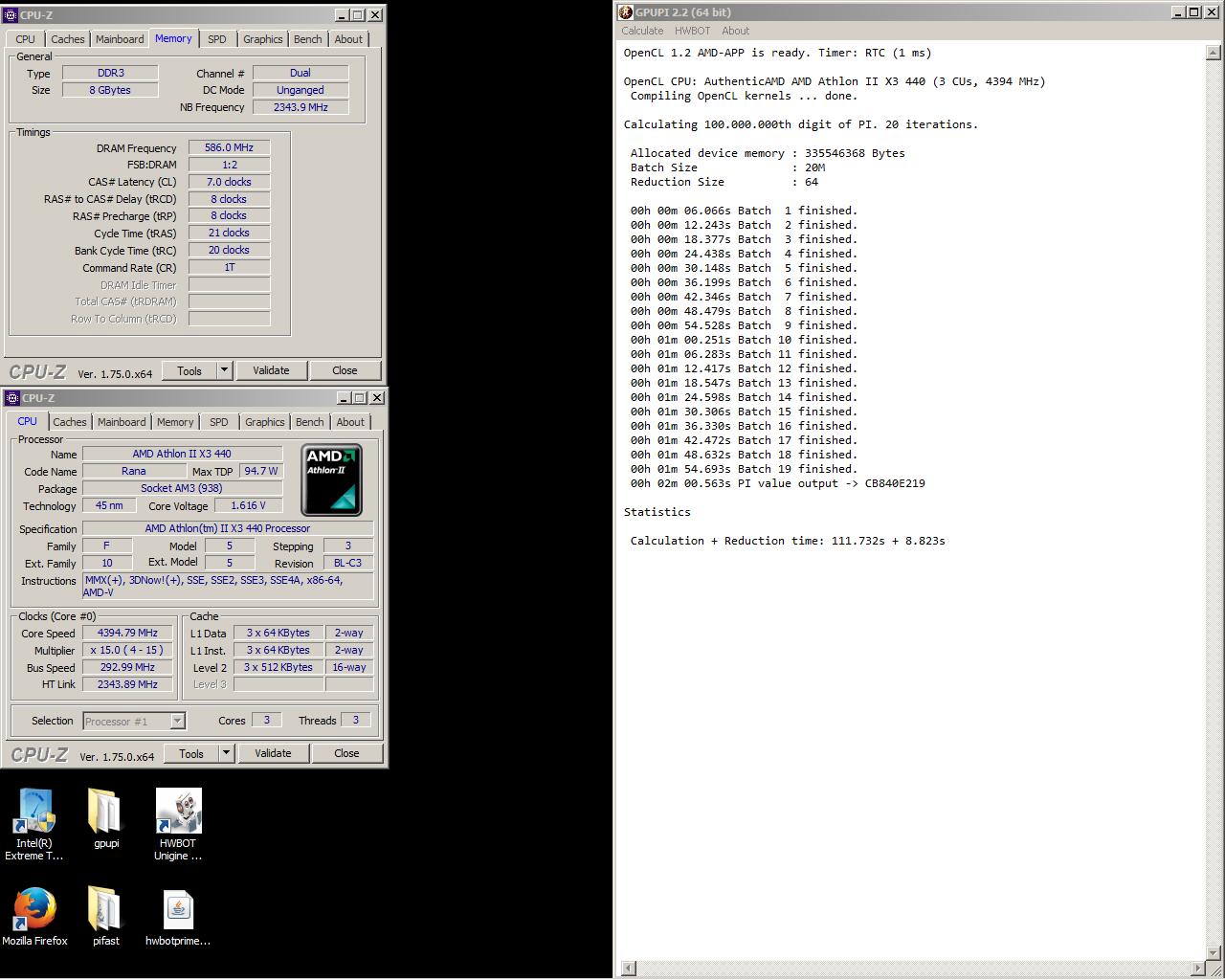Click the Command Rate 1T value
This screenshot has width=1225, height=980.
pos(229,267)
